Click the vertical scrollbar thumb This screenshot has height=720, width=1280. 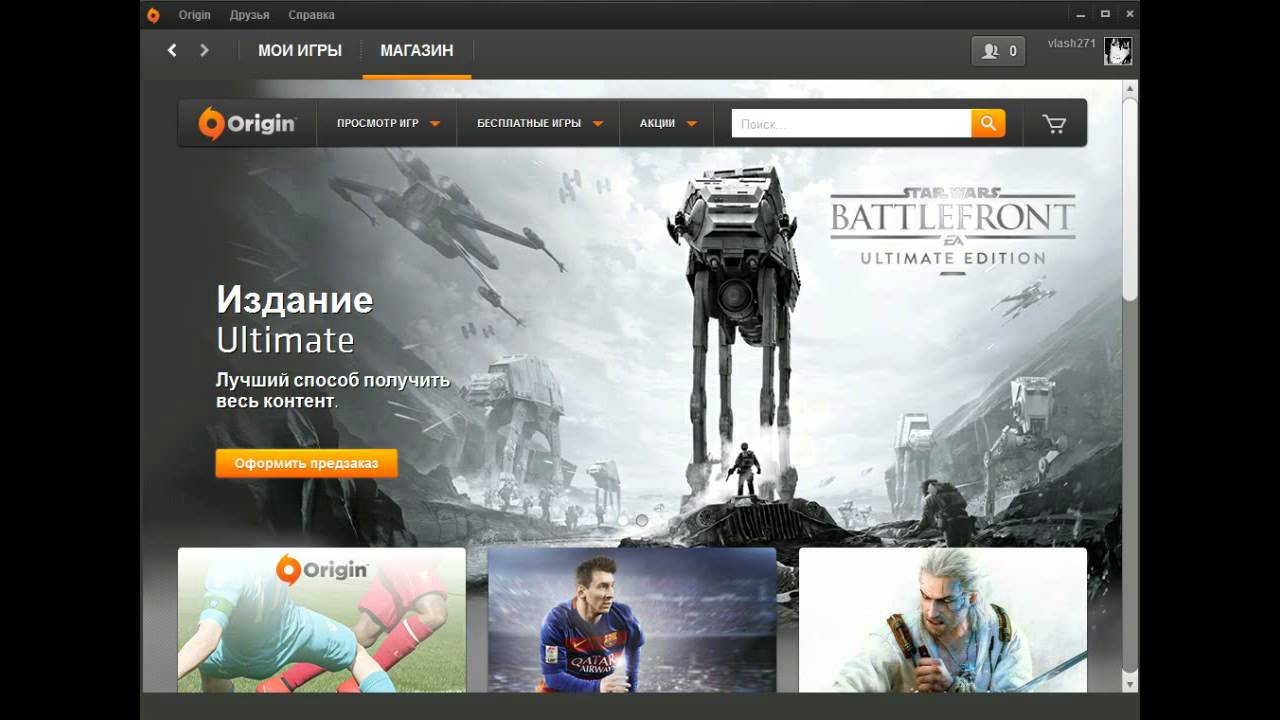point(1130,198)
